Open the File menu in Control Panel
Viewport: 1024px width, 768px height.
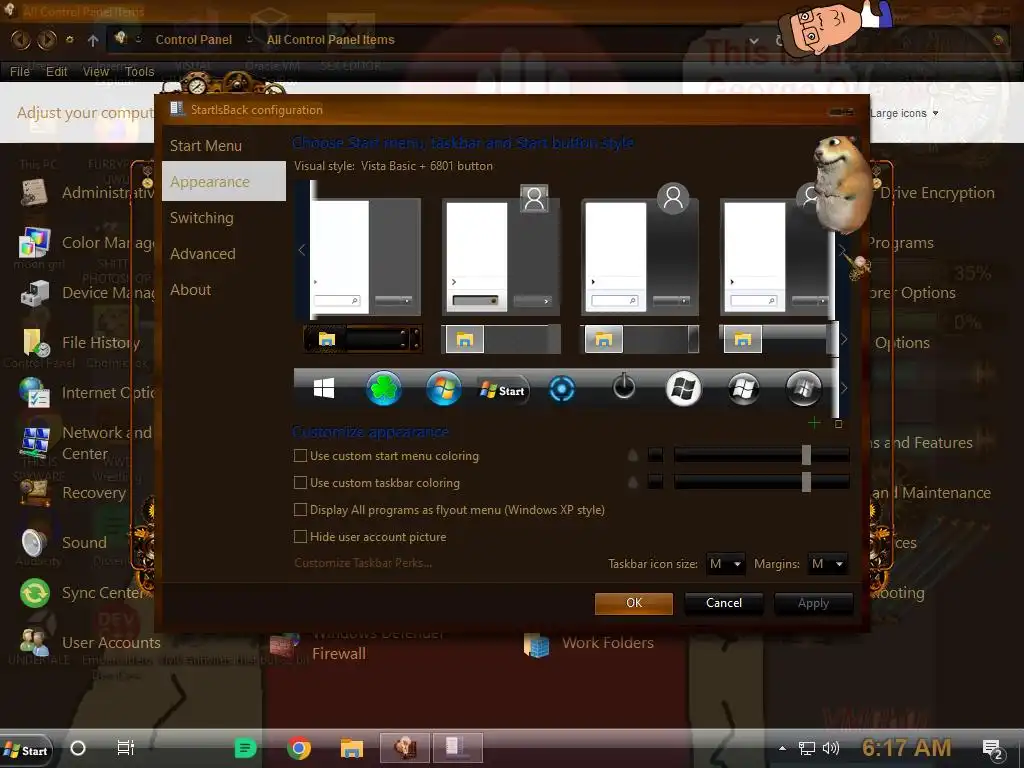coord(20,71)
